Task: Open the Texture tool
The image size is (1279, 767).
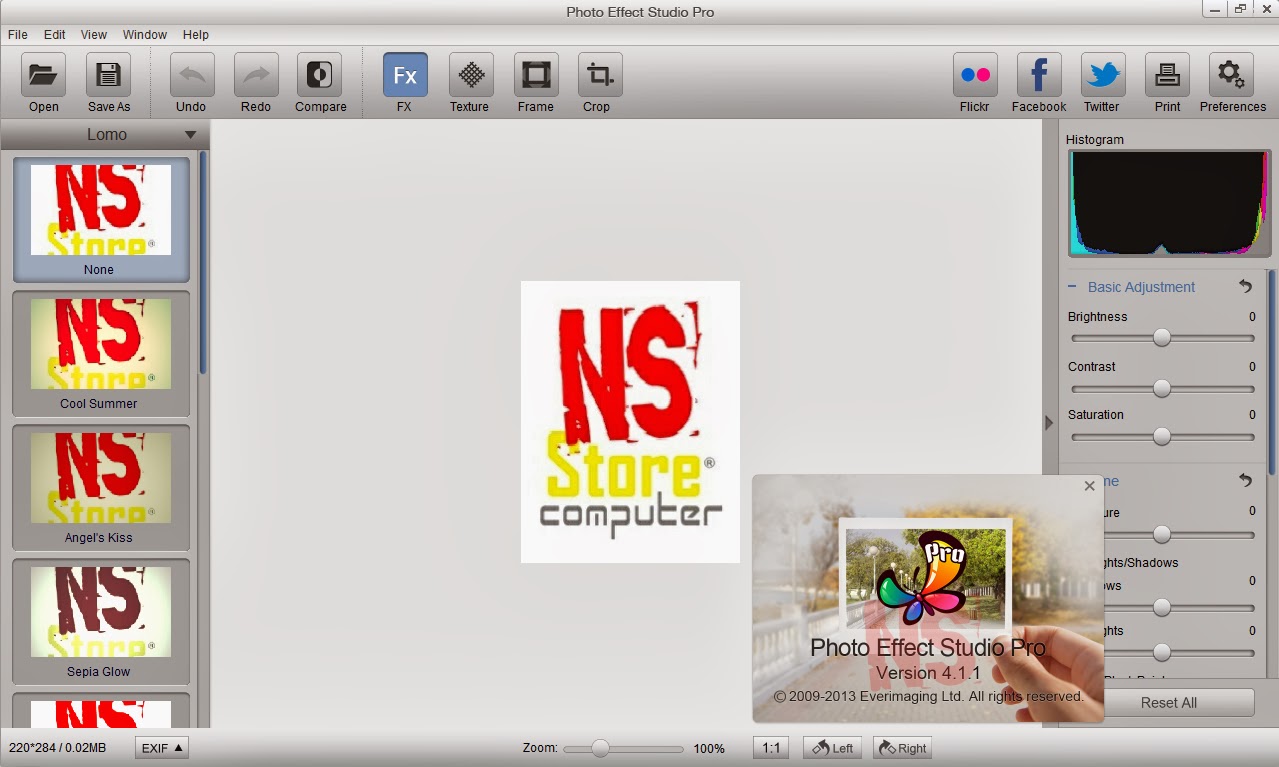Action: 471,75
